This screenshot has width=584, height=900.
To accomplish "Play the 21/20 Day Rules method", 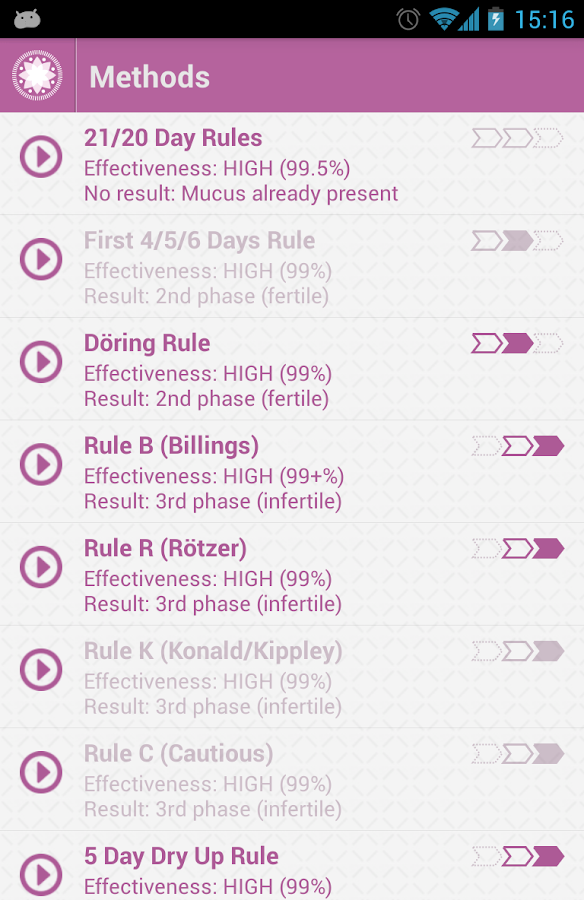I will coord(40,156).
